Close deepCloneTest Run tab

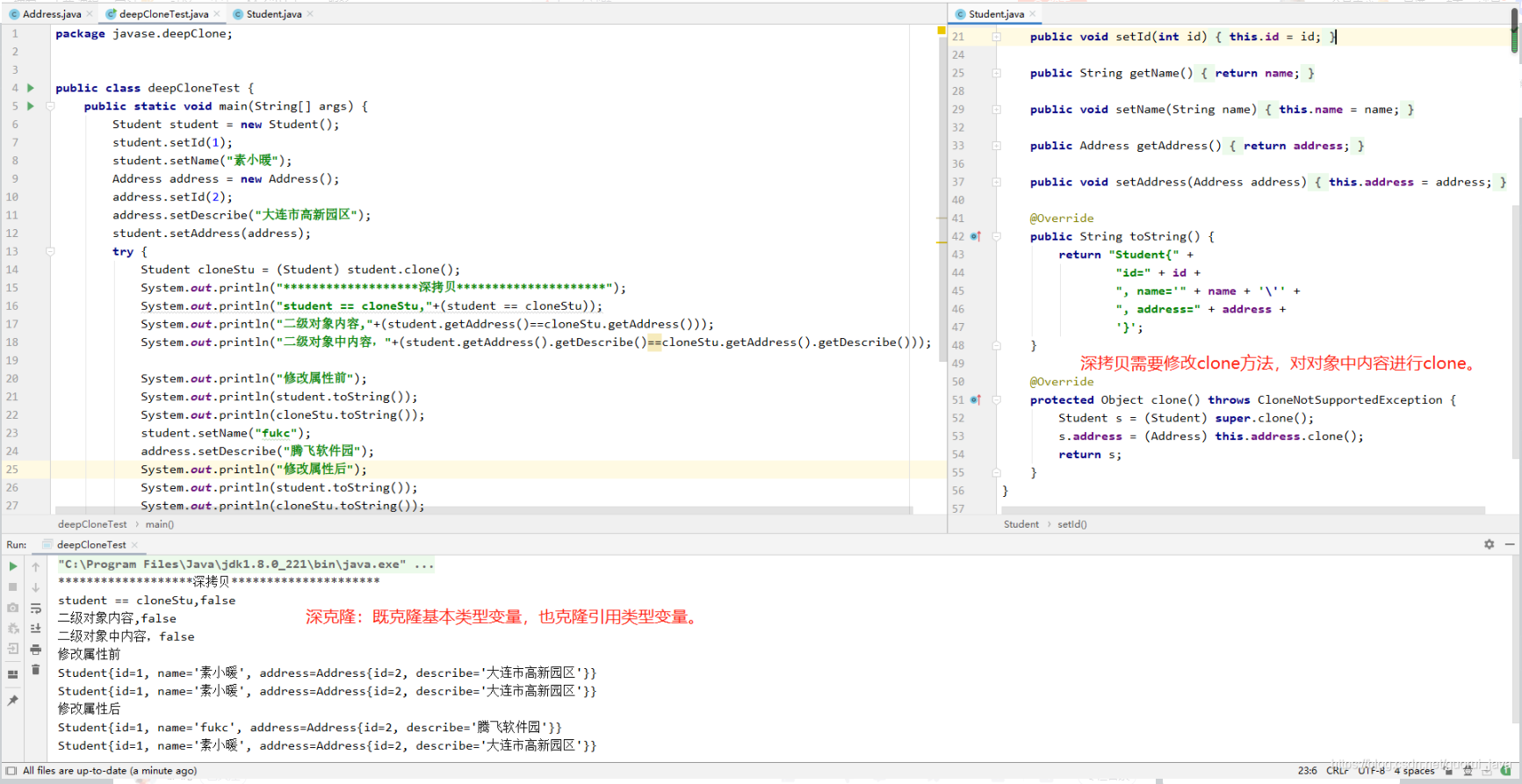[134, 544]
